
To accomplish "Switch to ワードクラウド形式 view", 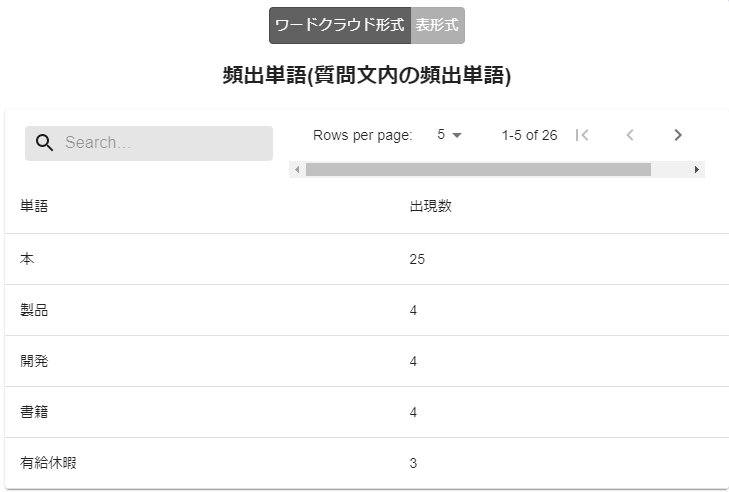I will pos(339,26).
